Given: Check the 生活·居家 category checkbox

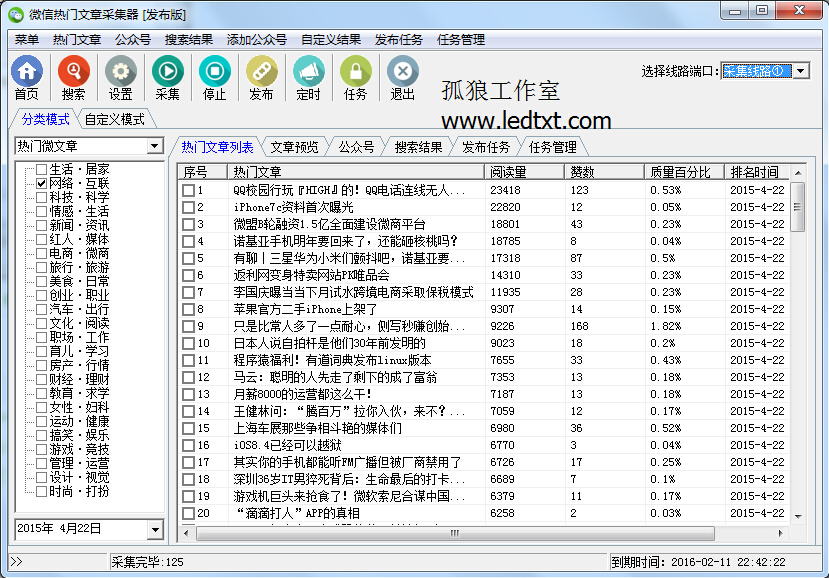Looking at the screenshot, I should pos(41,170).
